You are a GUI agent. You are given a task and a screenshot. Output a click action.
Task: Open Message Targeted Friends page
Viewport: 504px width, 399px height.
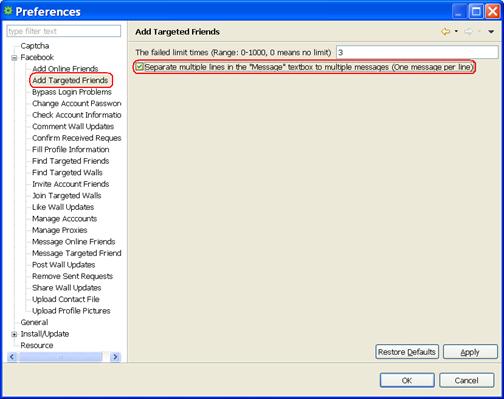(x=77, y=253)
